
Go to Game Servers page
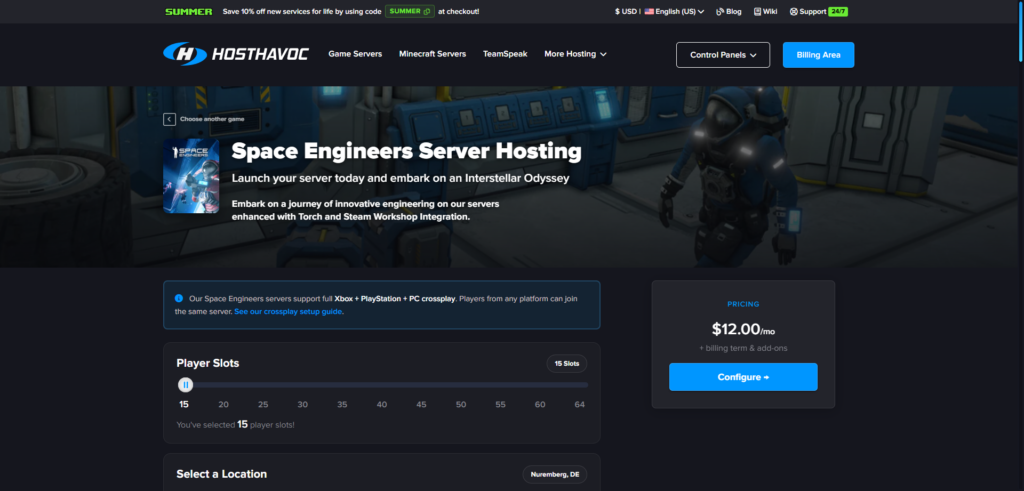pyautogui.click(x=355, y=54)
